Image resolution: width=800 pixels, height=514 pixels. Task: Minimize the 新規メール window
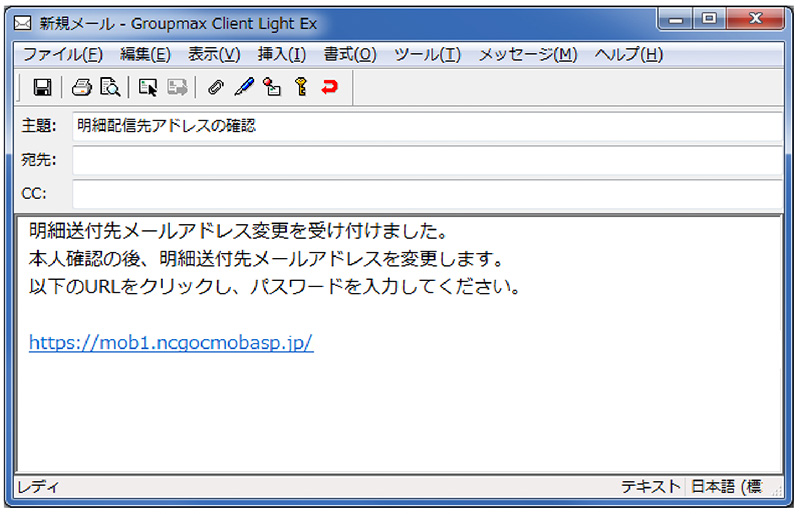tap(676, 19)
